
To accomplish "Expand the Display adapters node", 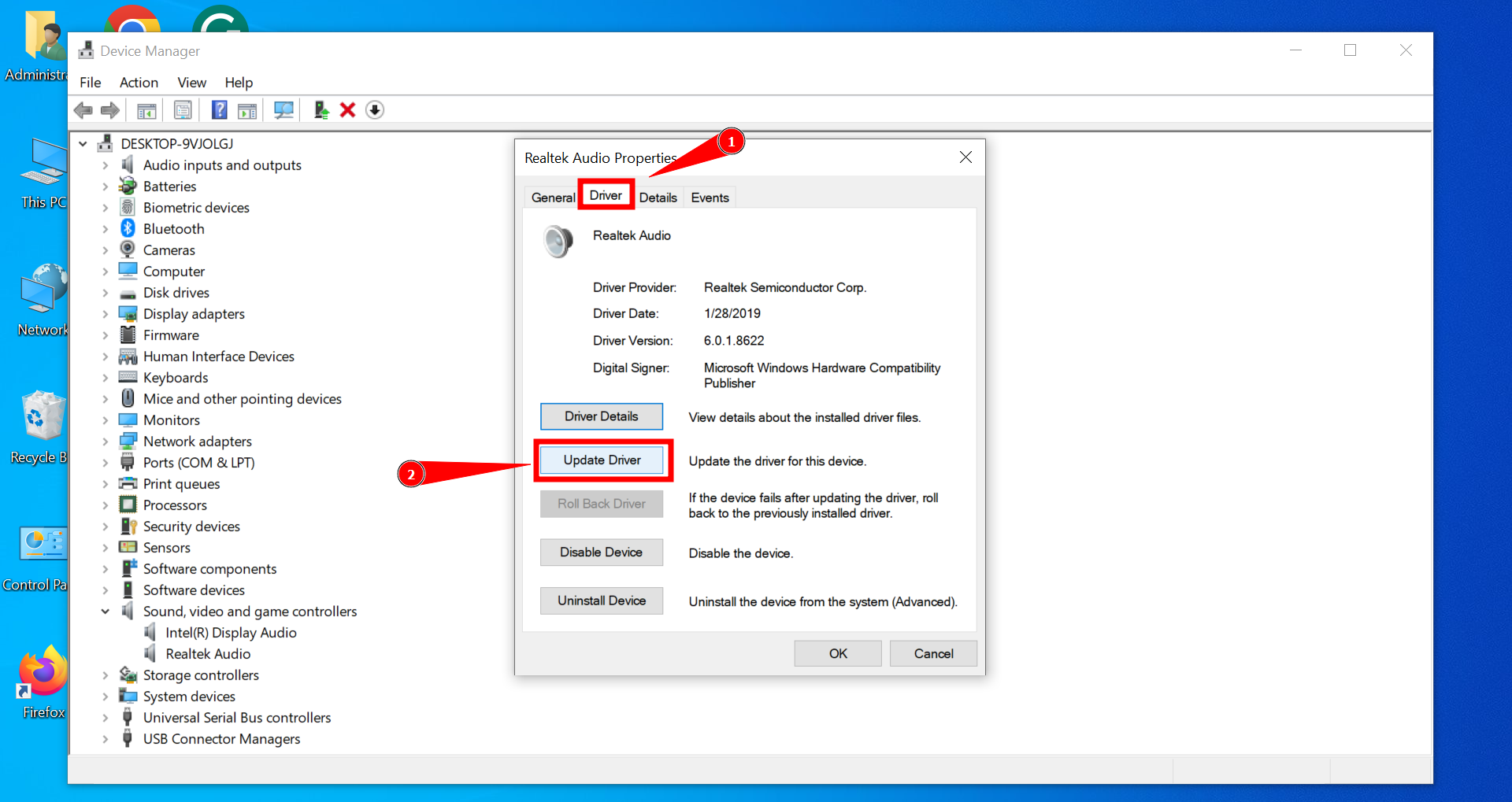I will [x=106, y=314].
